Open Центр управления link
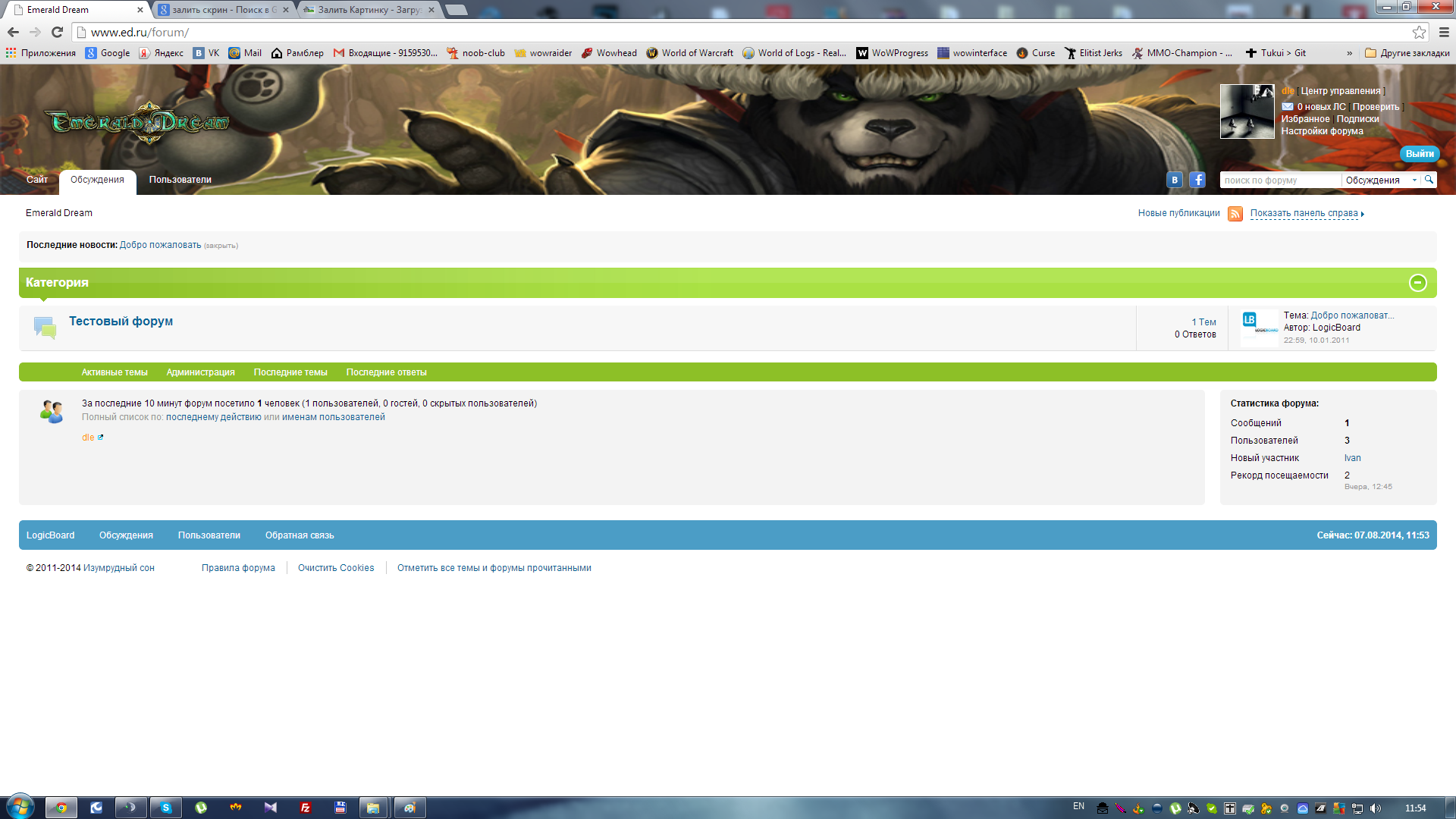1456x819 pixels. click(1341, 91)
